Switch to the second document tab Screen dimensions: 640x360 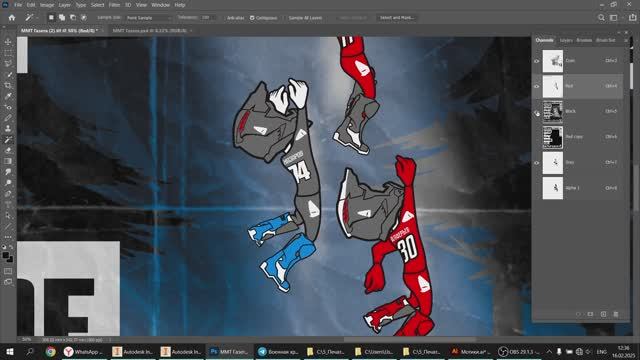150,31
